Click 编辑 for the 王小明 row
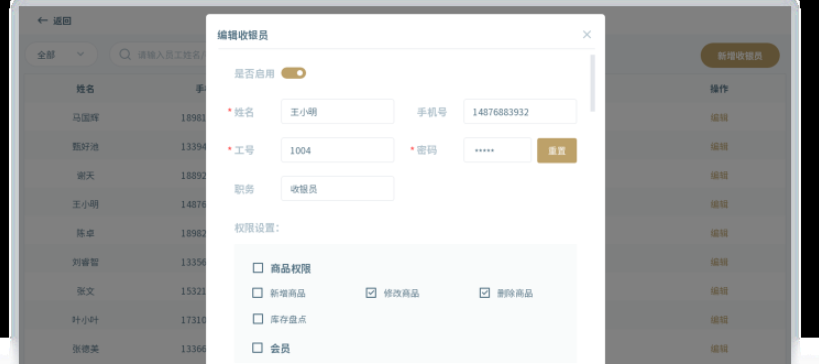This screenshot has height=364, width=819. click(x=719, y=204)
